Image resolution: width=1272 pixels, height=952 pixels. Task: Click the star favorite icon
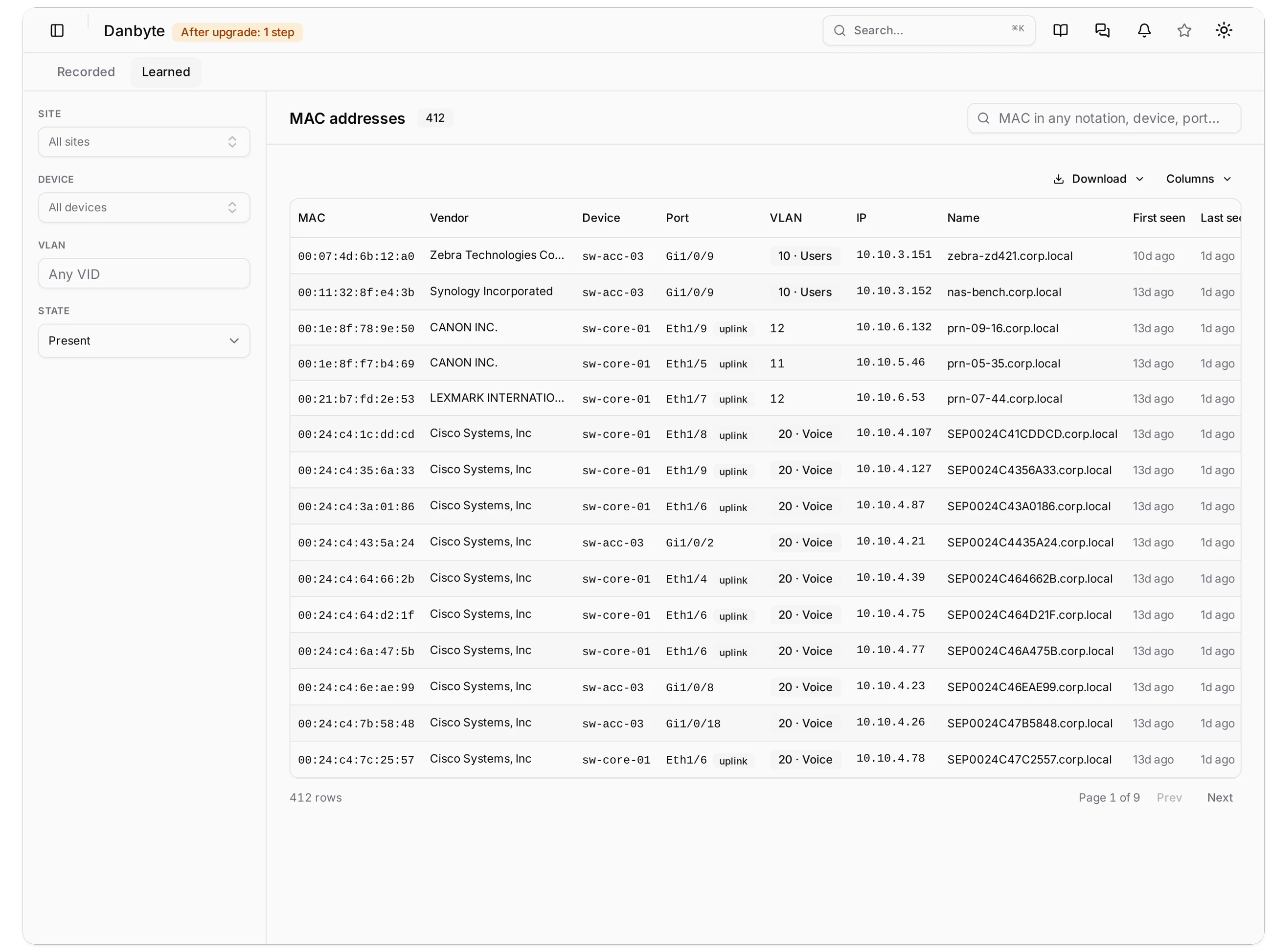pos(1183,30)
